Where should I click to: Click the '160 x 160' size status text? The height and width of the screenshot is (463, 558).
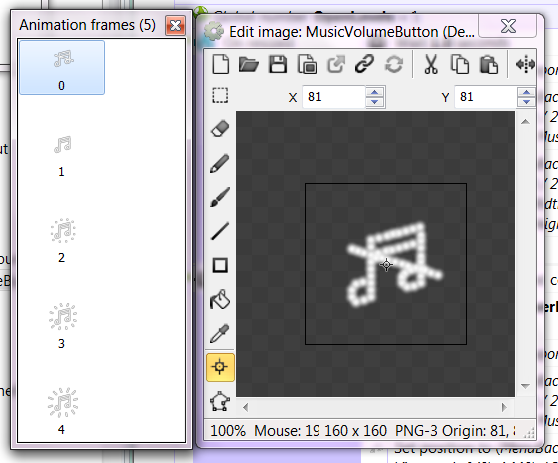point(356,431)
